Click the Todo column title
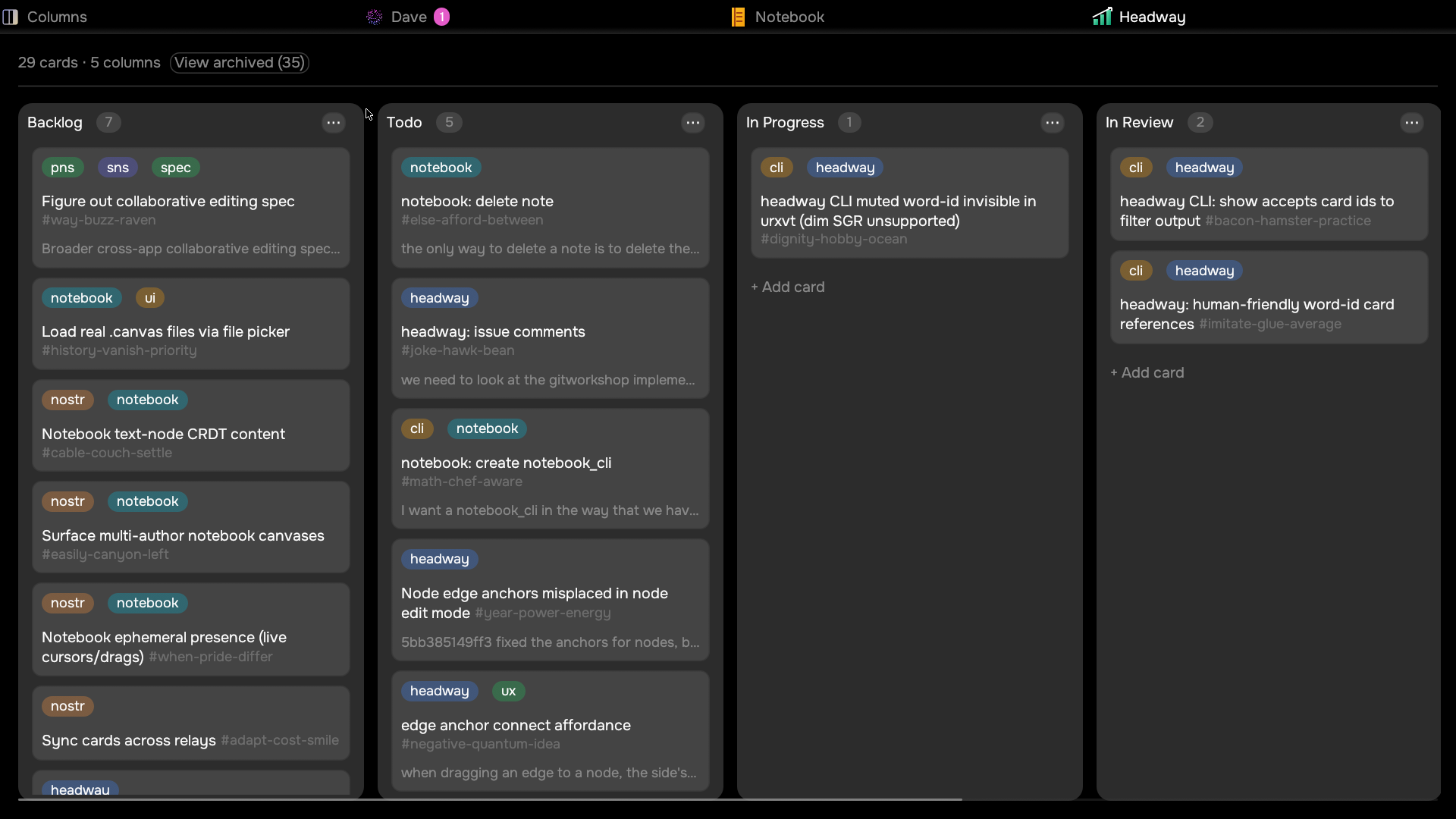 (404, 123)
